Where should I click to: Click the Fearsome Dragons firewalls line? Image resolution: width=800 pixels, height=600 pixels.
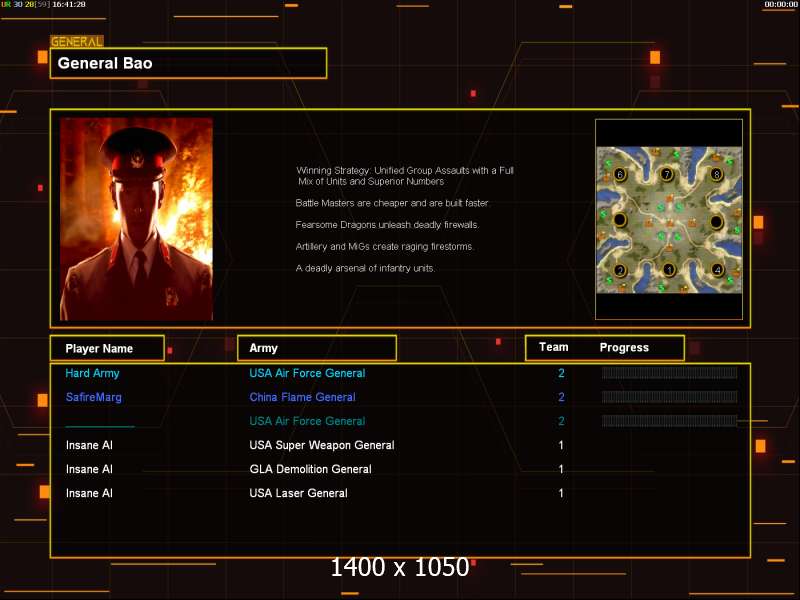pos(387,225)
